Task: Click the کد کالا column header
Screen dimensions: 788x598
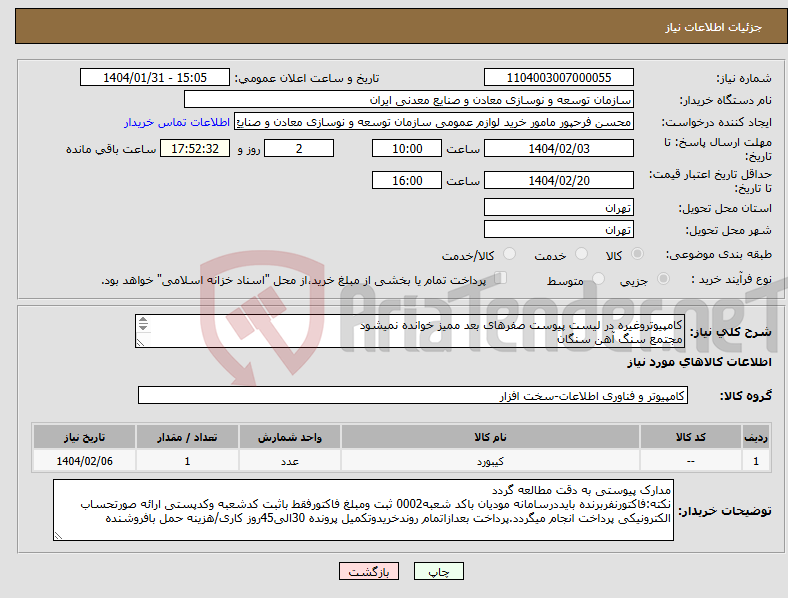Action: click(x=691, y=437)
